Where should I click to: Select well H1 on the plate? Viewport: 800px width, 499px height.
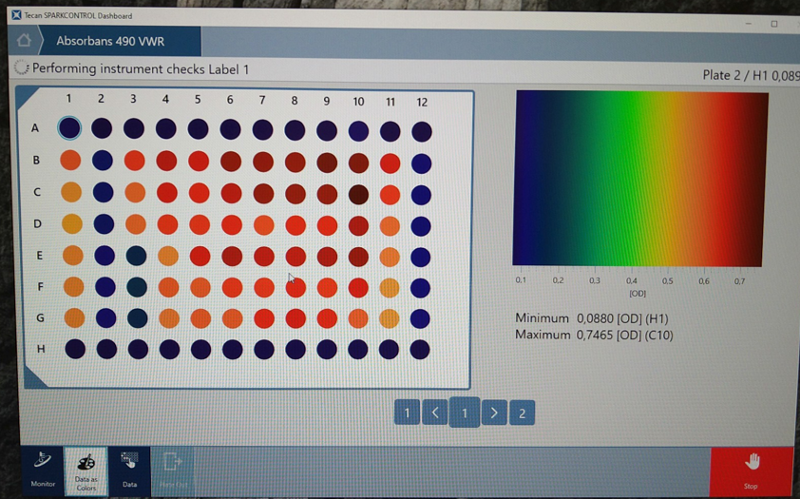[x=73, y=349]
